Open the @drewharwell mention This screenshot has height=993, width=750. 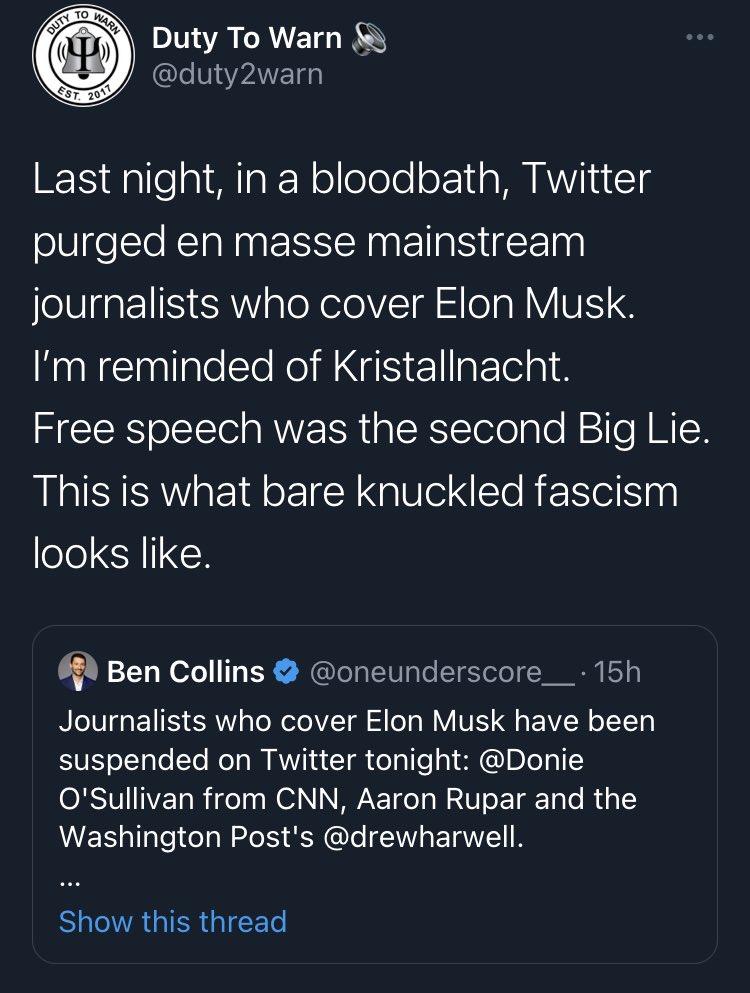tap(423, 837)
